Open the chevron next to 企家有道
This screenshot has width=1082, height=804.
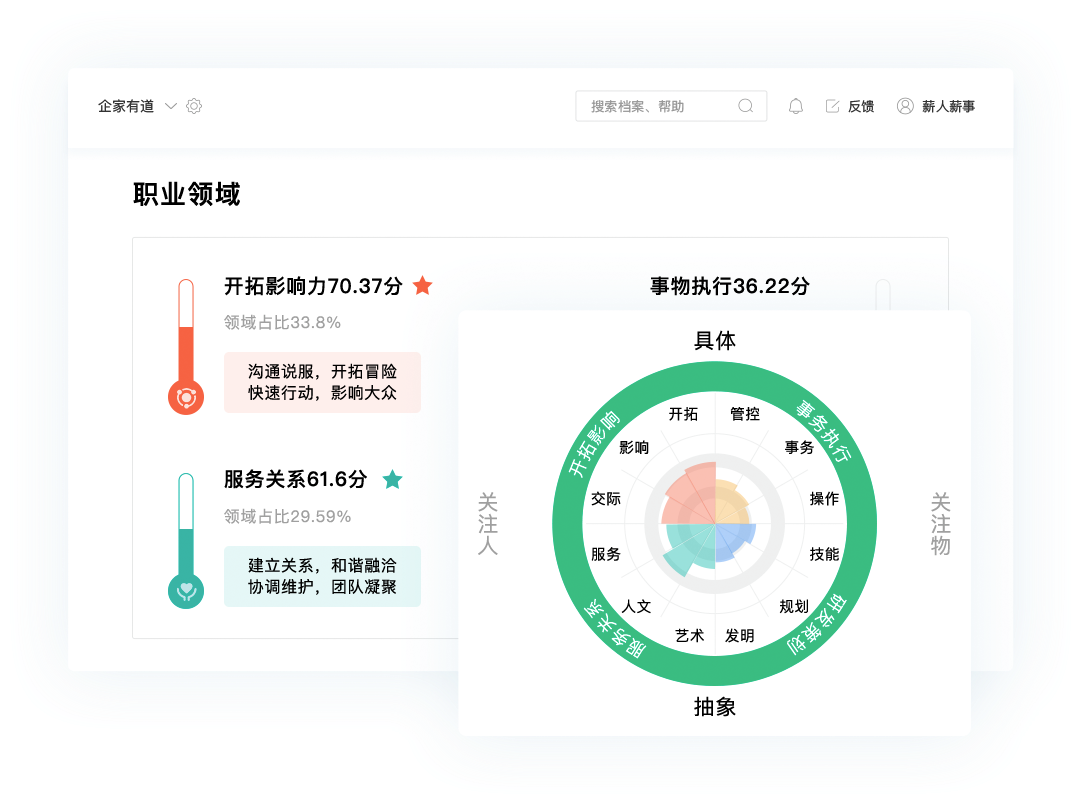[169, 106]
